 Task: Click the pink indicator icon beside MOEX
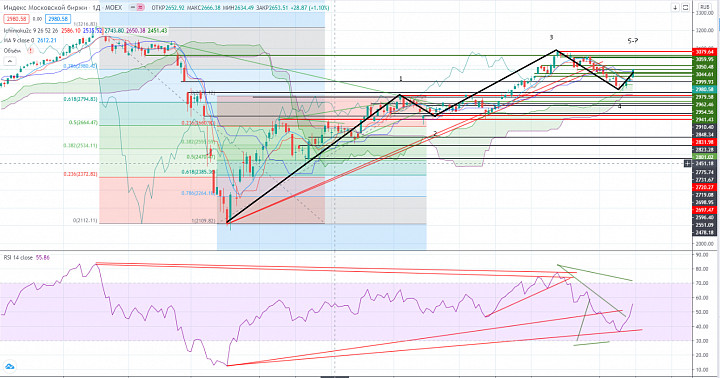(140, 7)
